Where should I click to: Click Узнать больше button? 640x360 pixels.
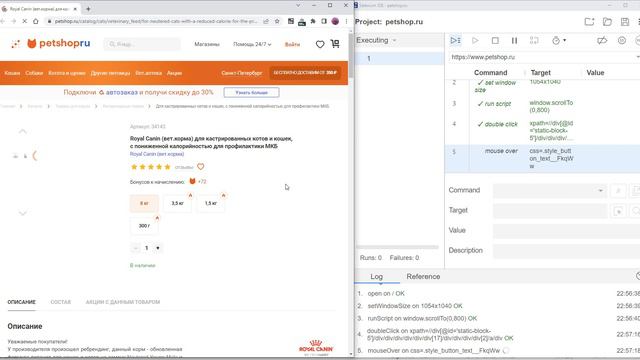251,93
